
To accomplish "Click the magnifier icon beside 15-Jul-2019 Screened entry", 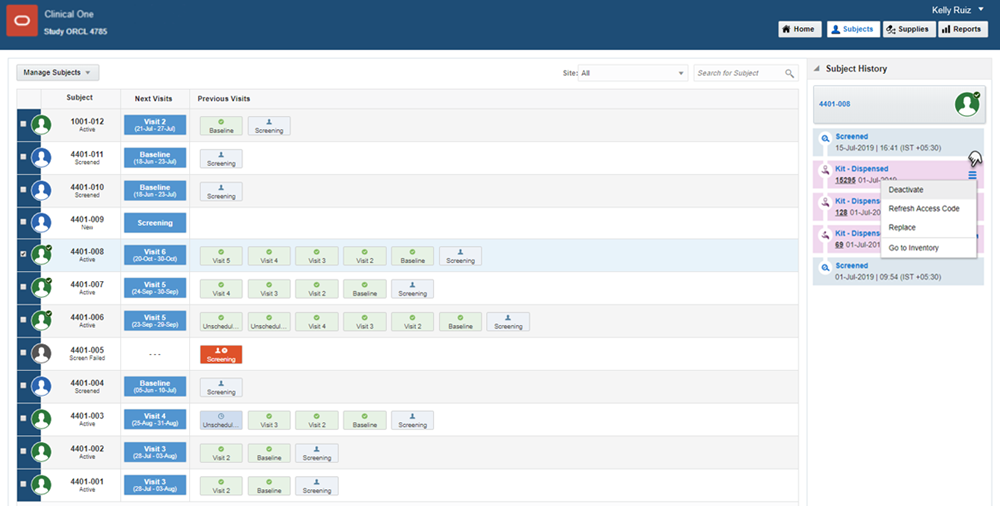I will pyautogui.click(x=825, y=138).
